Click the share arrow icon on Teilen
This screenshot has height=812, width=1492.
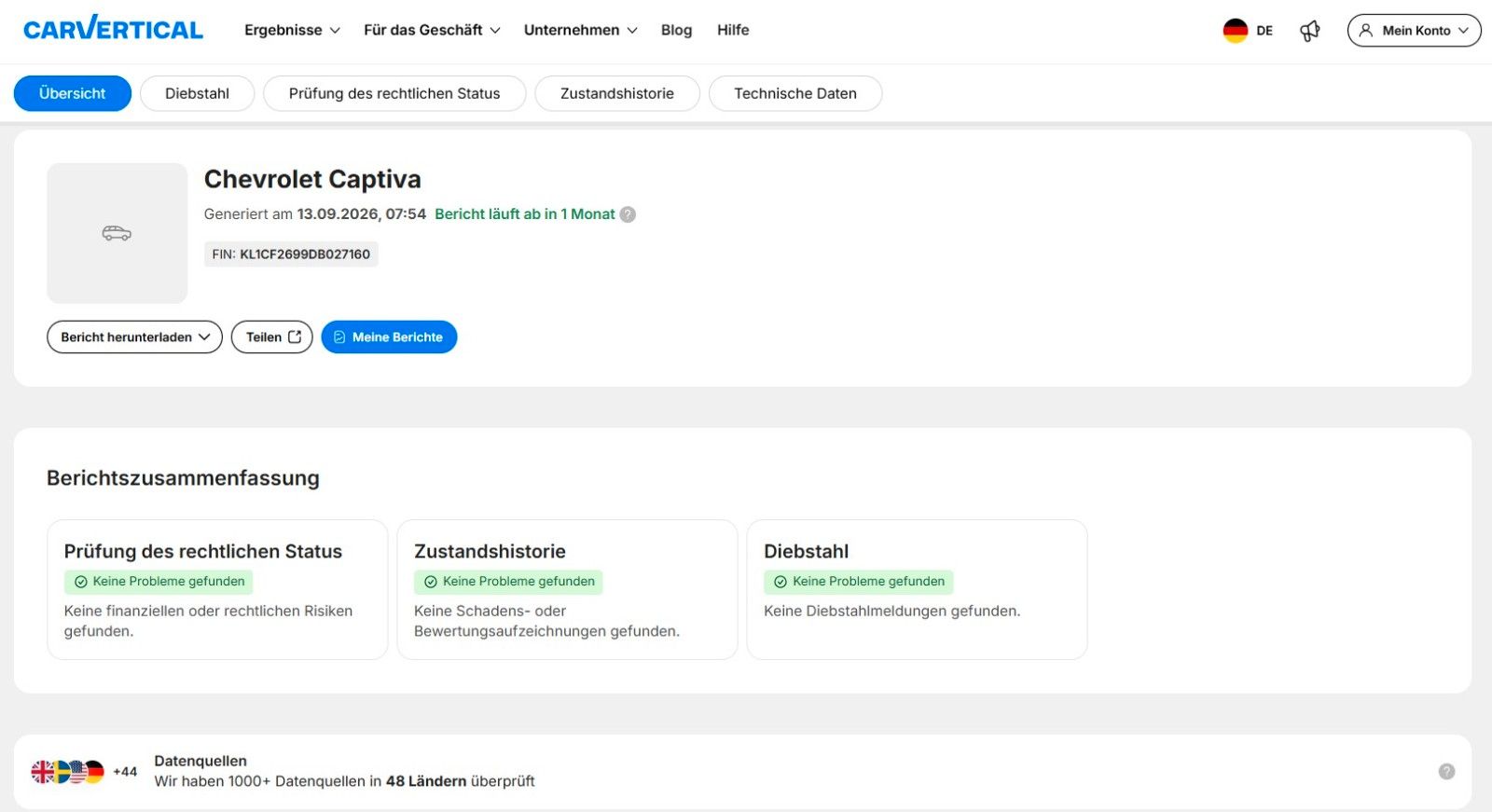click(295, 337)
